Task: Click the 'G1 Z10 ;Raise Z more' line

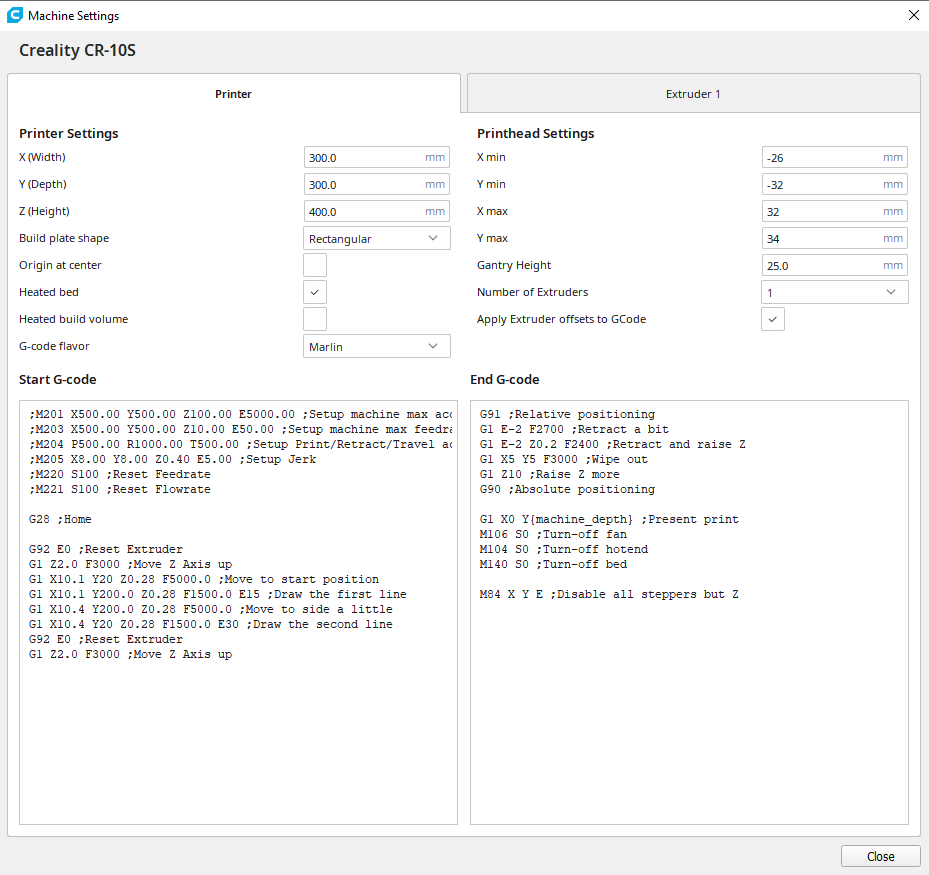Action: [x=550, y=474]
